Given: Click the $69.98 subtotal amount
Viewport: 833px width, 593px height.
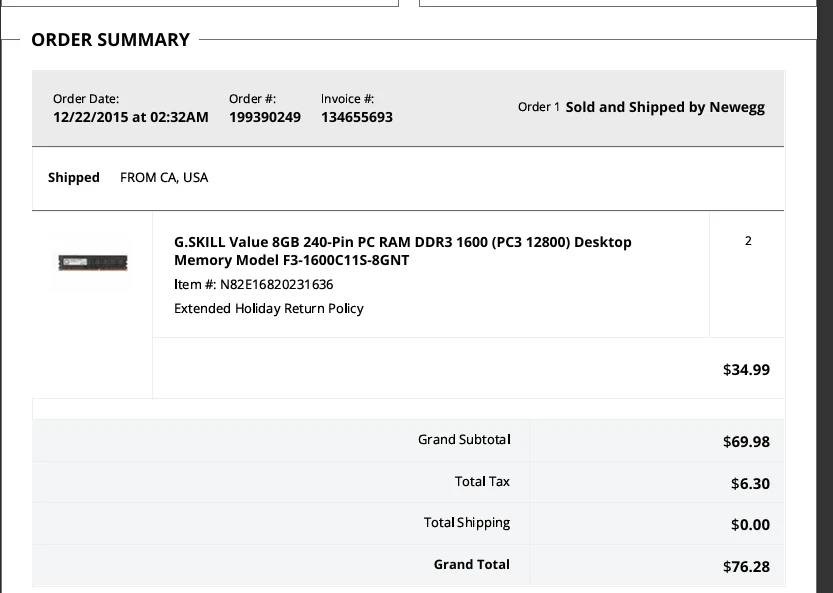Looking at the screenshot, I should coord(746,442).
